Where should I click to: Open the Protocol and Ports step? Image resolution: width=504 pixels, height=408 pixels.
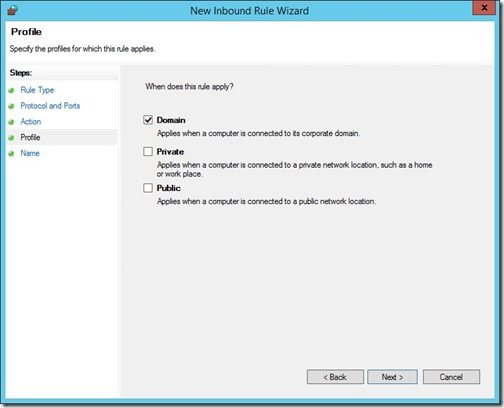point(50,106)
